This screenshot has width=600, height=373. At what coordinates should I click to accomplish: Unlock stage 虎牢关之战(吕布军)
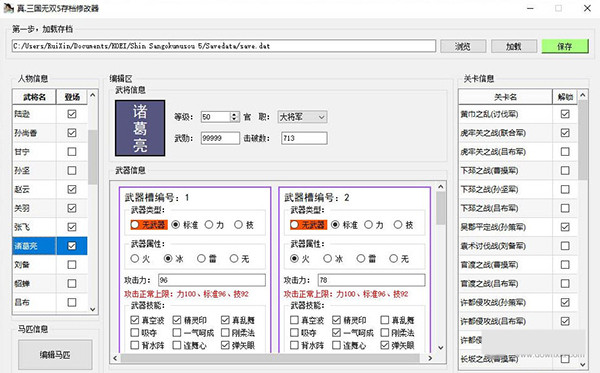coord(565,151)
